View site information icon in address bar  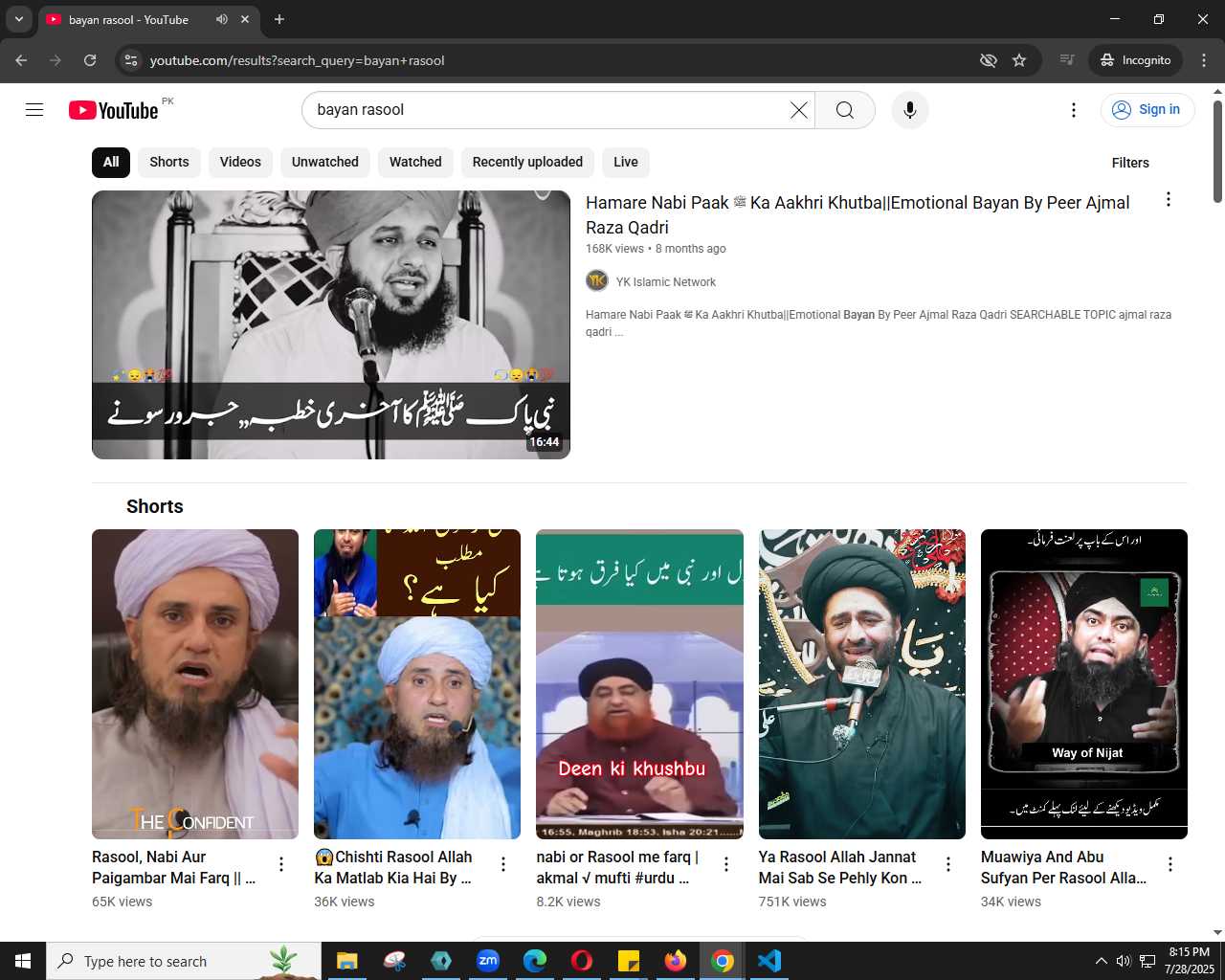click(131, 60)
